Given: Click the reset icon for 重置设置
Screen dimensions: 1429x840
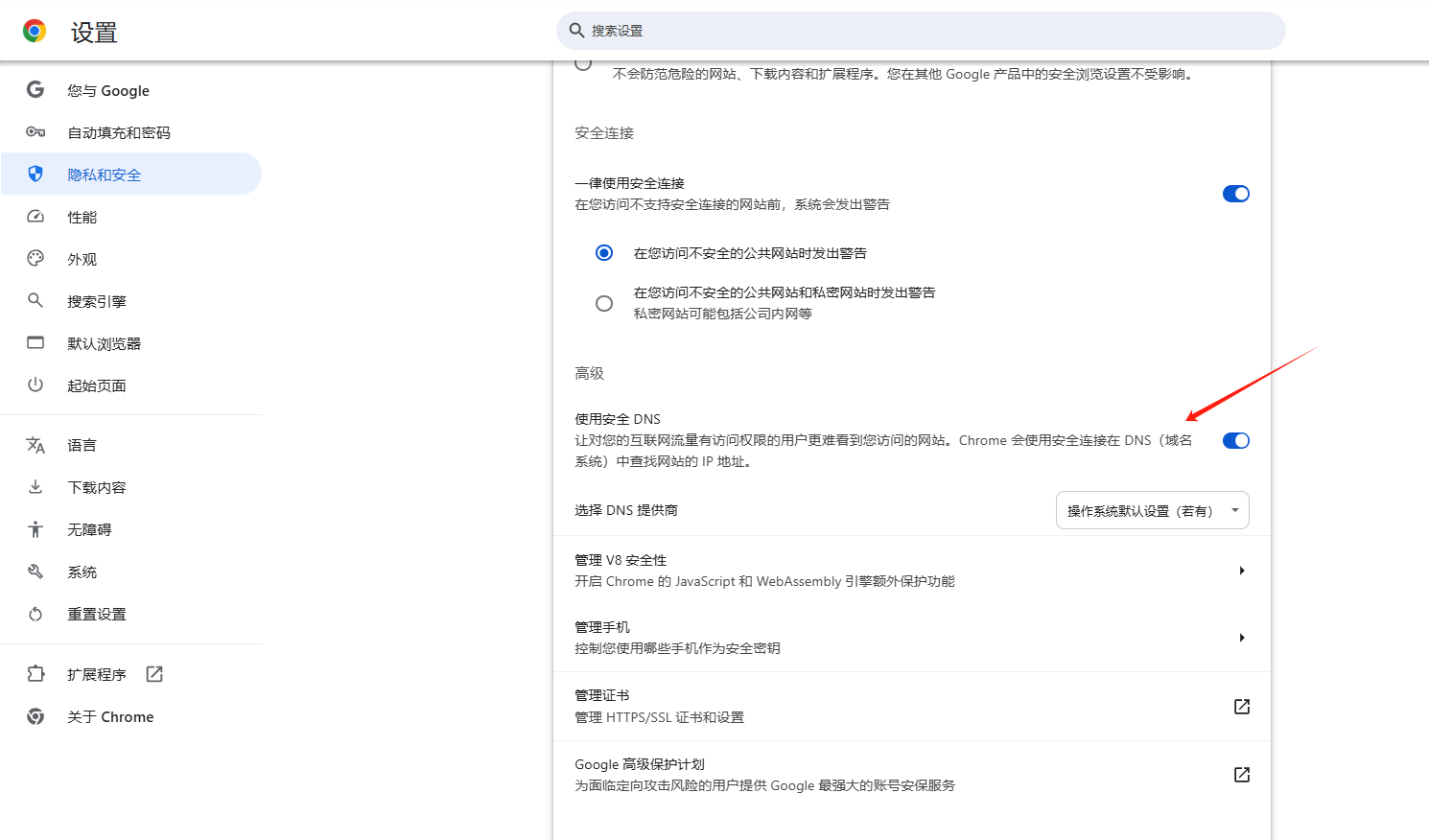Looking at the screenshot, I should coord(35,614).
